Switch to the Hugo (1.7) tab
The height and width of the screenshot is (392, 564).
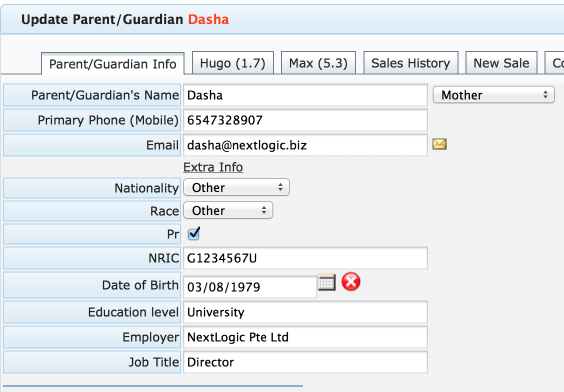tap(233, 63)
